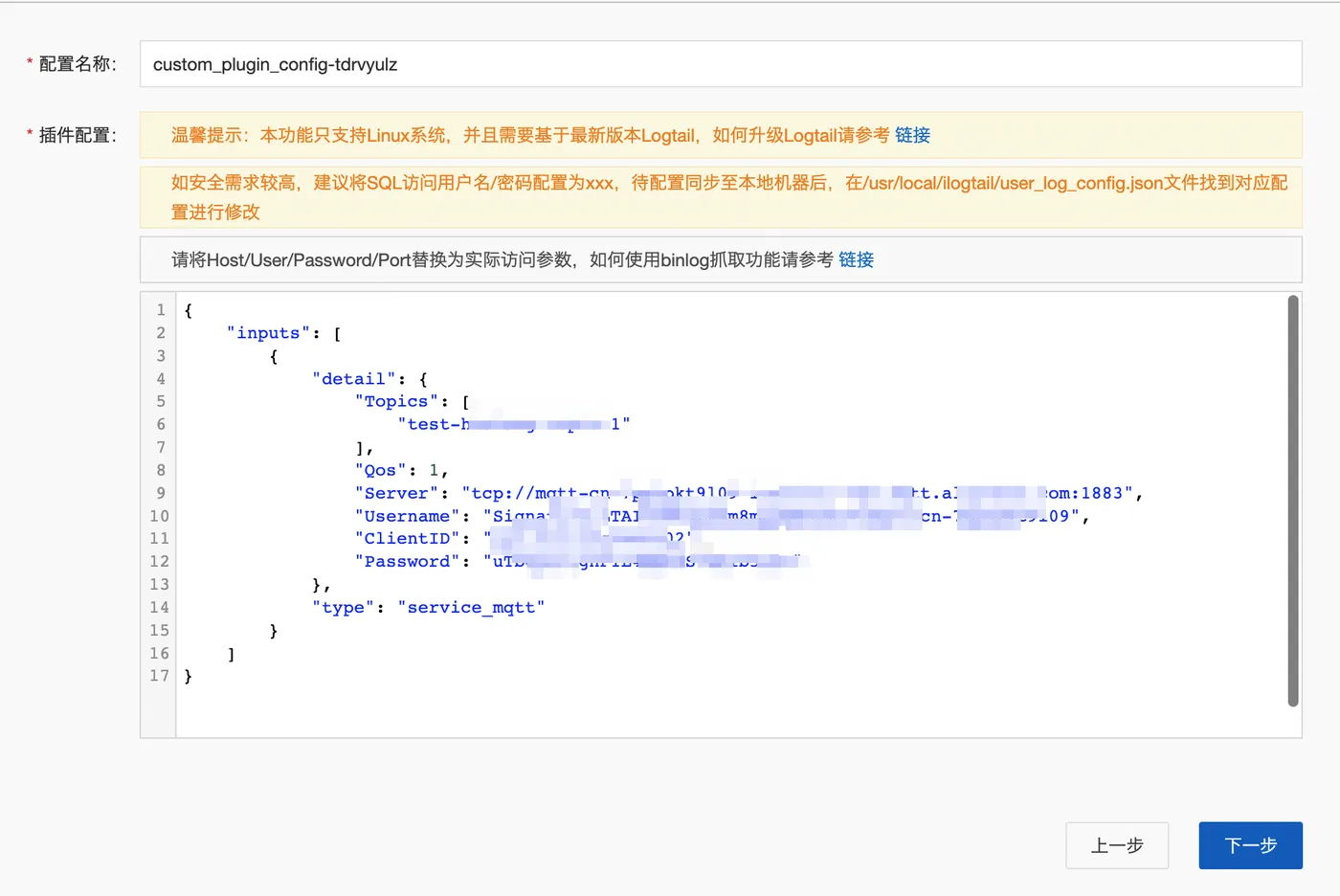Click the "detail" key line
Viewport: 1340px width, 896px height.
pyautogui.click(x=369, y=379)
